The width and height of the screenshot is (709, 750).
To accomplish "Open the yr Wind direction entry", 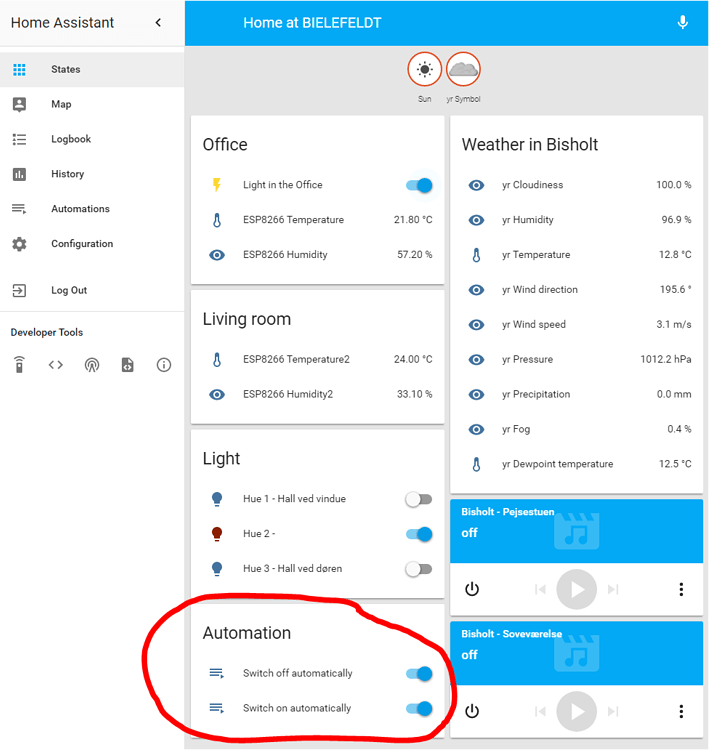I will point(576,290).
